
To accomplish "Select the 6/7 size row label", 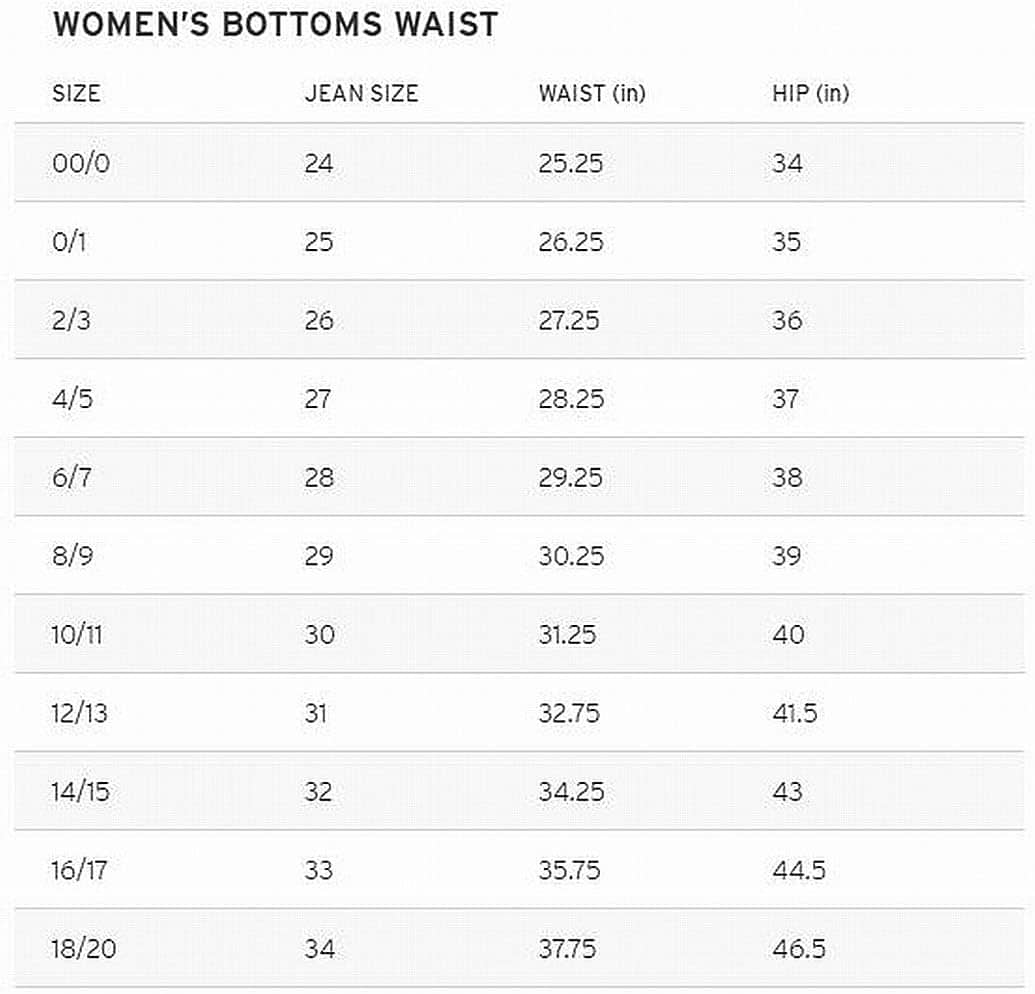I will (72, 477).
